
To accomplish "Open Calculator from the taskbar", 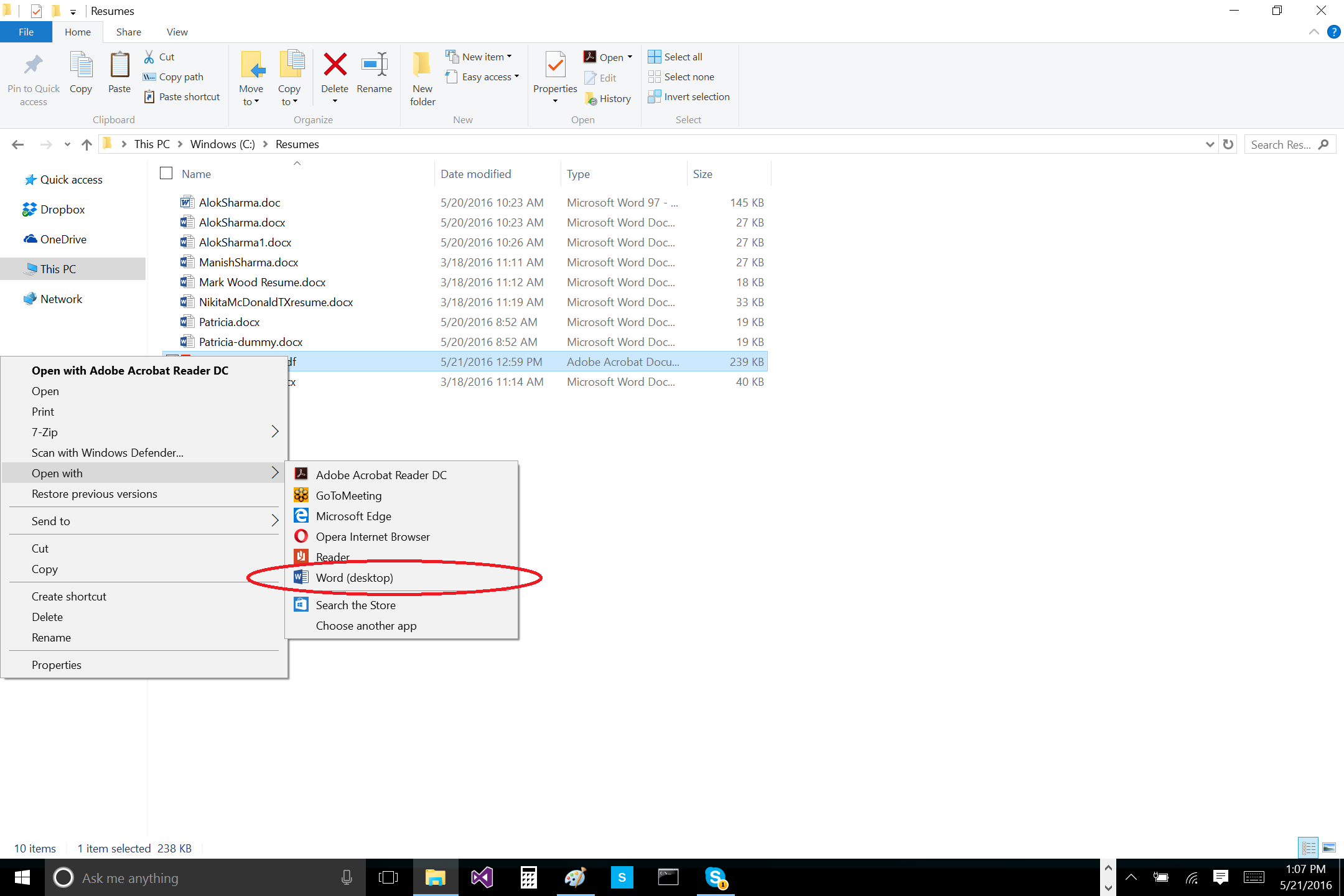I will coord(528,877).
